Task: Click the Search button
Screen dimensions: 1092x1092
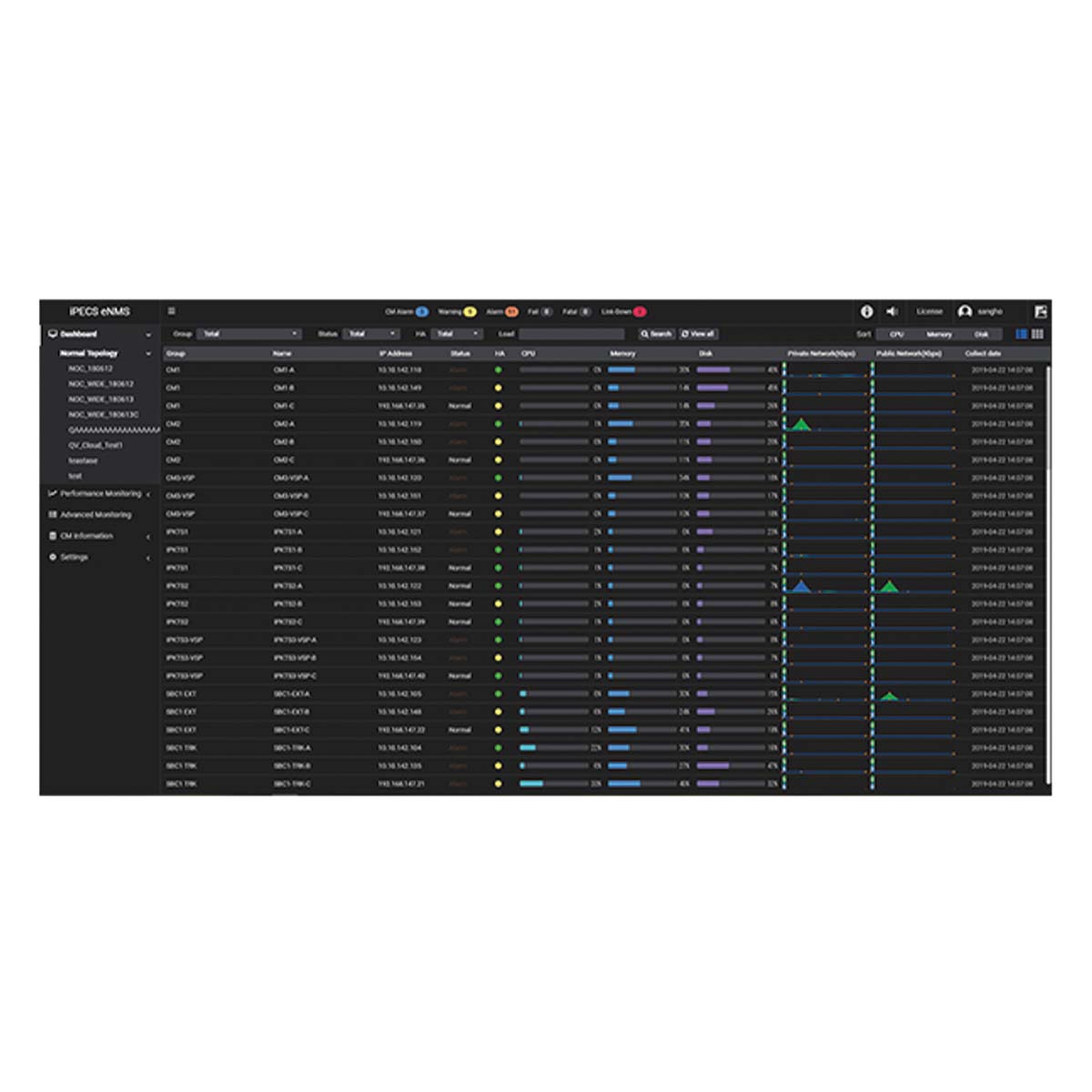Action: 656,334
